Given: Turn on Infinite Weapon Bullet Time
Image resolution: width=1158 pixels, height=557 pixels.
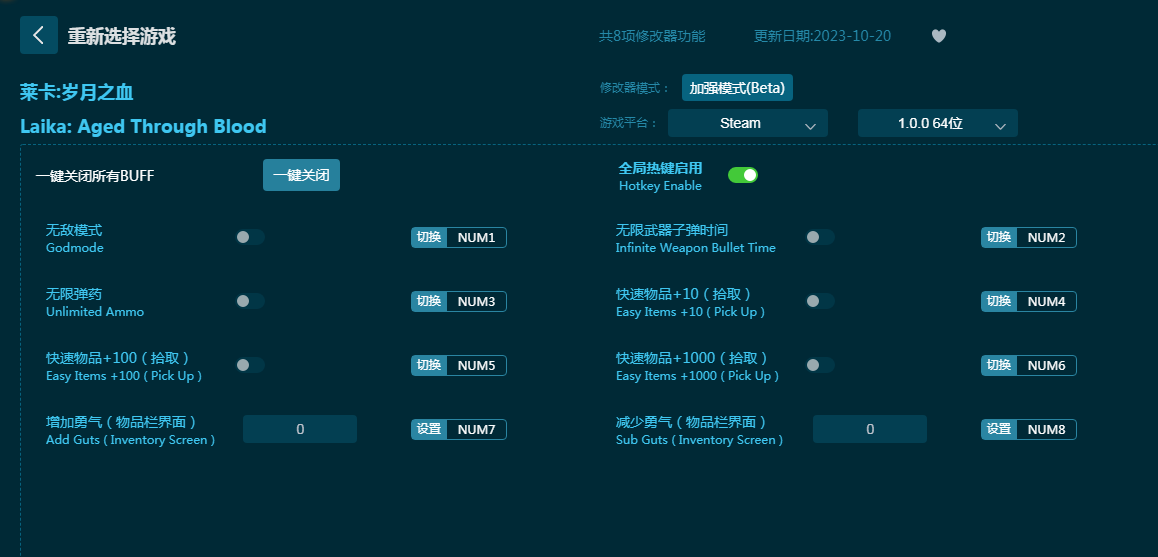Looking at the screenshot, I should (x=820, y=237).
